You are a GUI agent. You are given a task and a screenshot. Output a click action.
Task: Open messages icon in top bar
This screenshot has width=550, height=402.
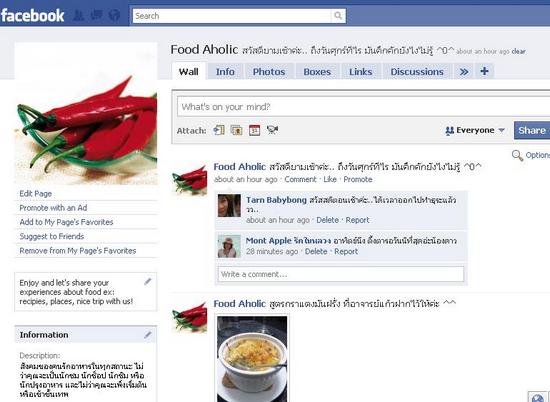pyautogui.click(x=96, y=15)
